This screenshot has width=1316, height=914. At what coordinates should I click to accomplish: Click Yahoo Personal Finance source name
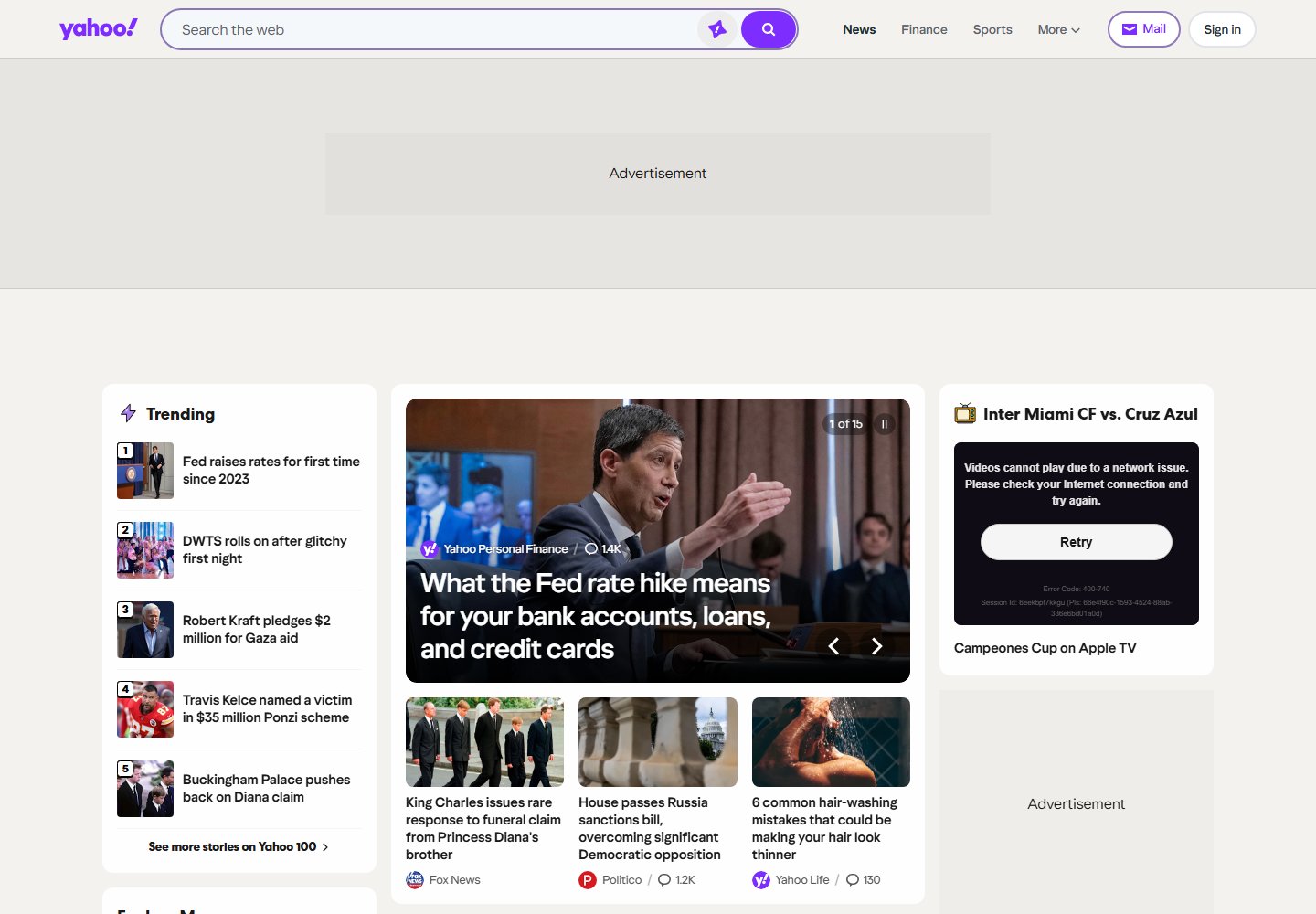pyautogui.click(x=505, y=549)
